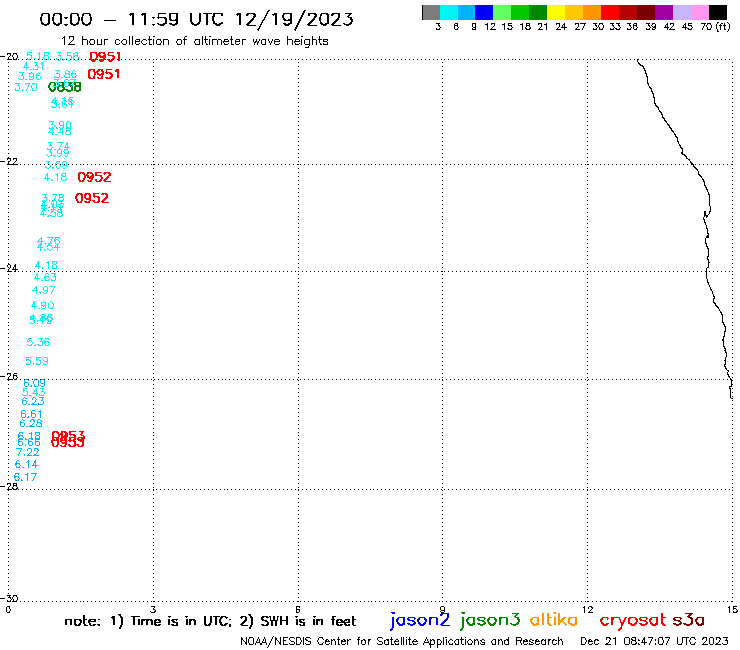Click the latitude axis label '-26'
This screenshot has width=740, height=650.
(9, 377)
